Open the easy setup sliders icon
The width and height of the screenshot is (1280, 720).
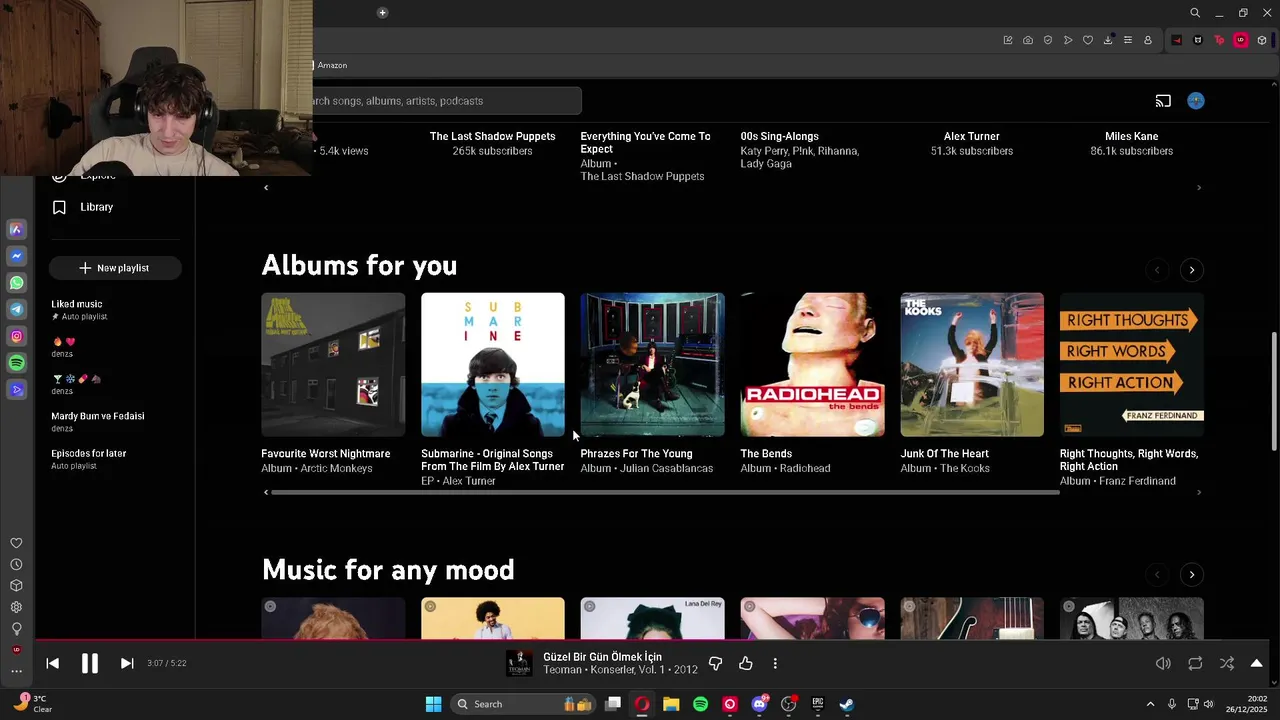(x=1128, y=40)
